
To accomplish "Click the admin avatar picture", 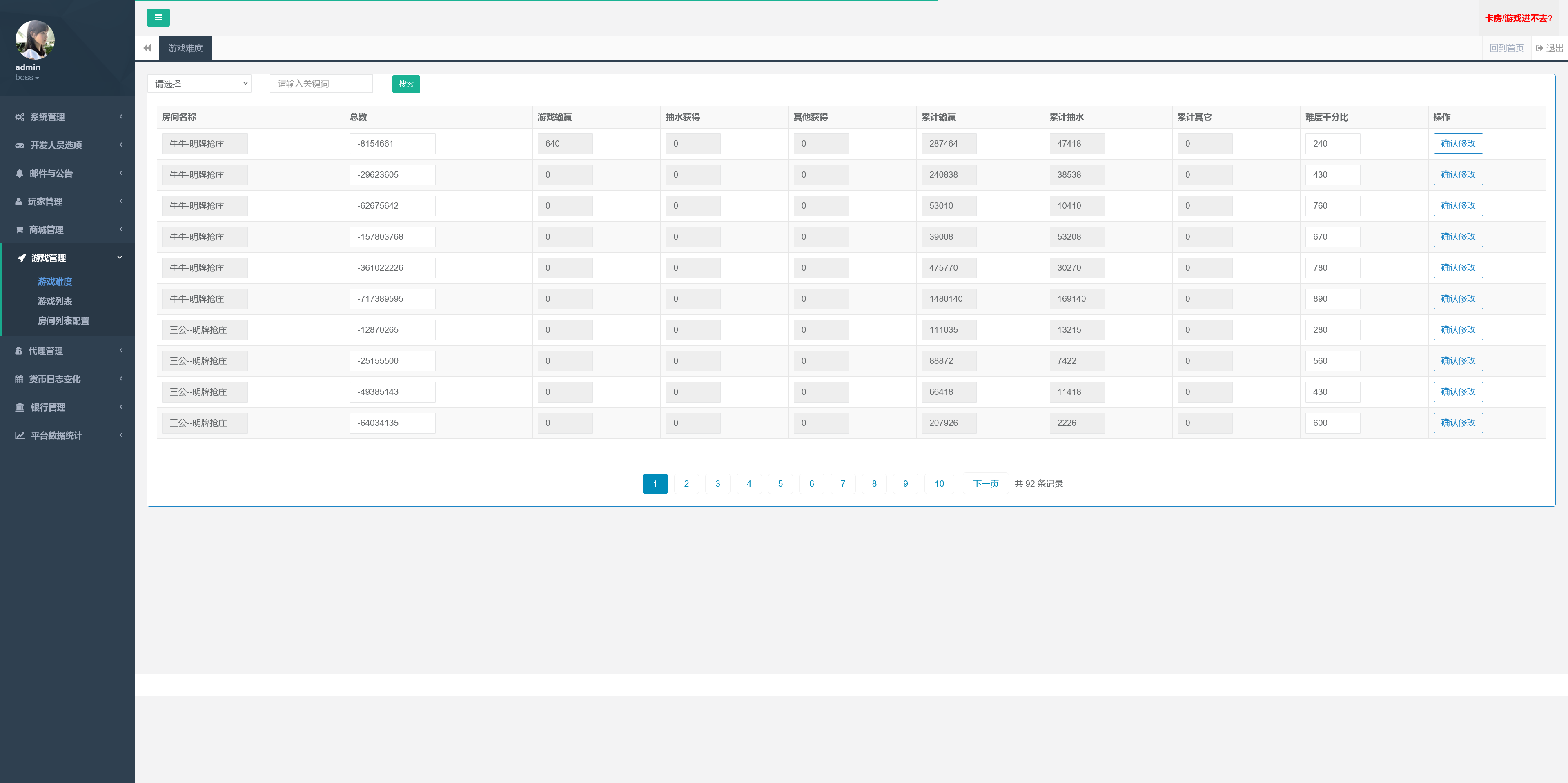I will coord(35,40).
